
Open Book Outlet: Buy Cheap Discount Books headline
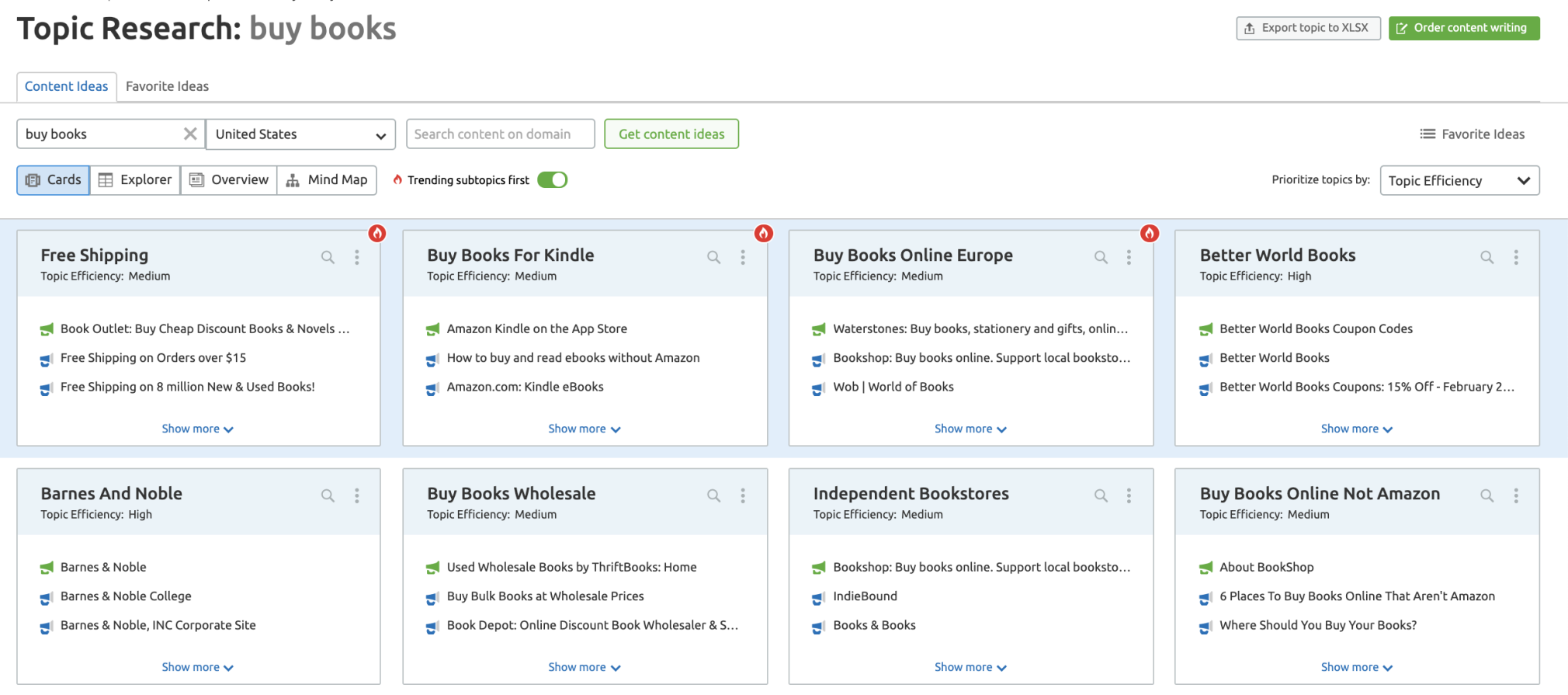coord(205,329)
